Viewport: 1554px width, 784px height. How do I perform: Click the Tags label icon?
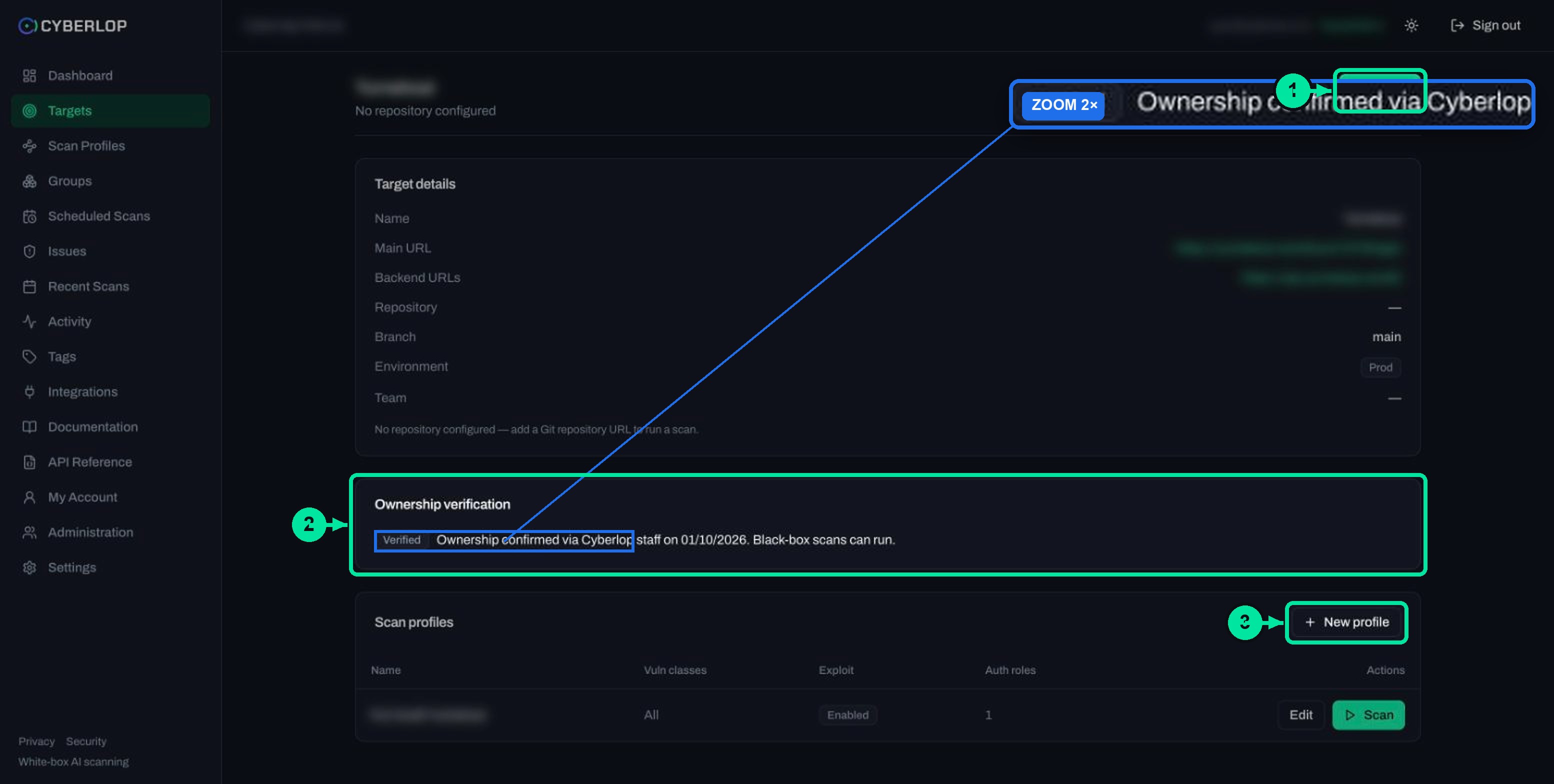point(29,356)
